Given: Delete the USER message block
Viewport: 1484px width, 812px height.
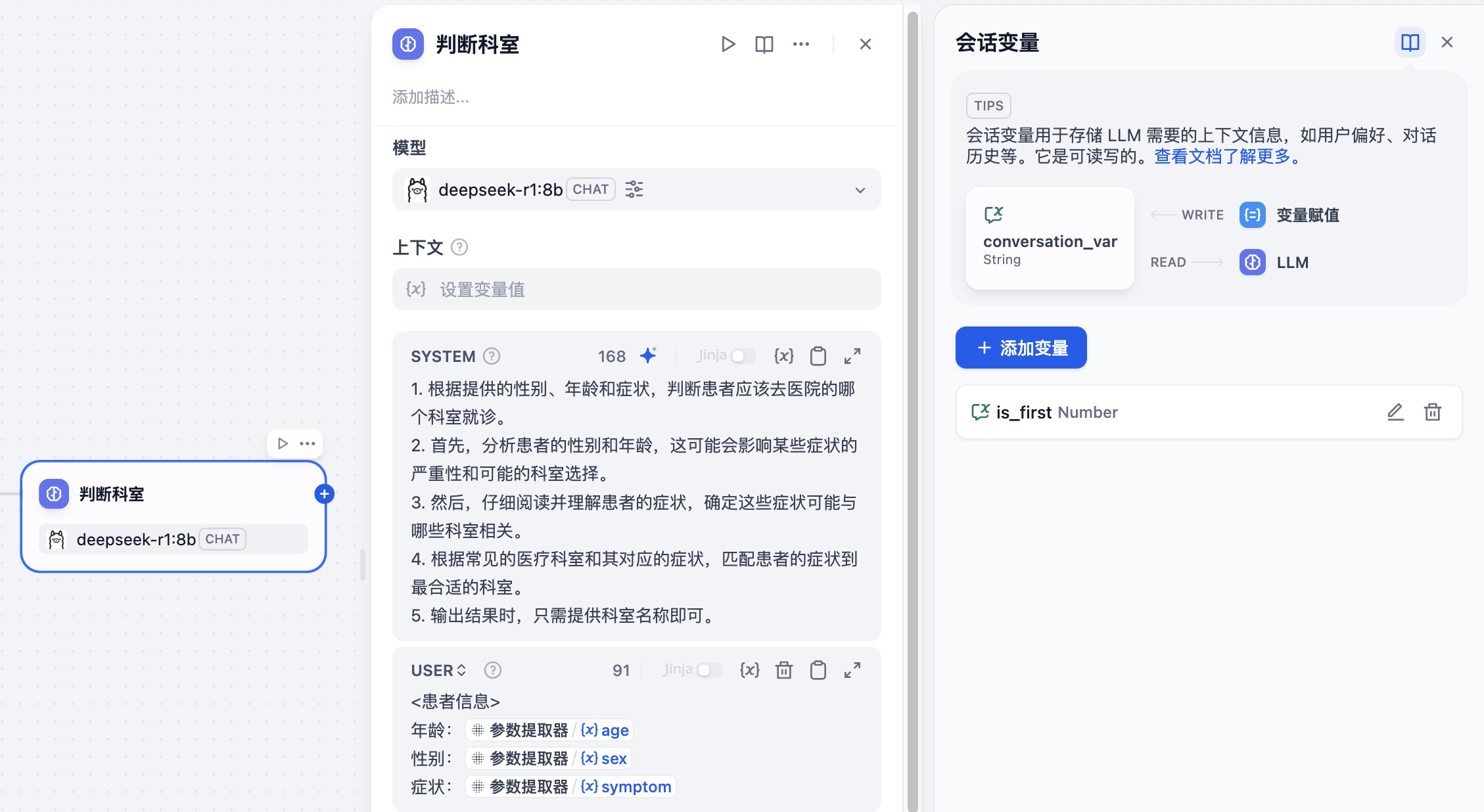Looking at the screenshot, I should coord(783,669).
